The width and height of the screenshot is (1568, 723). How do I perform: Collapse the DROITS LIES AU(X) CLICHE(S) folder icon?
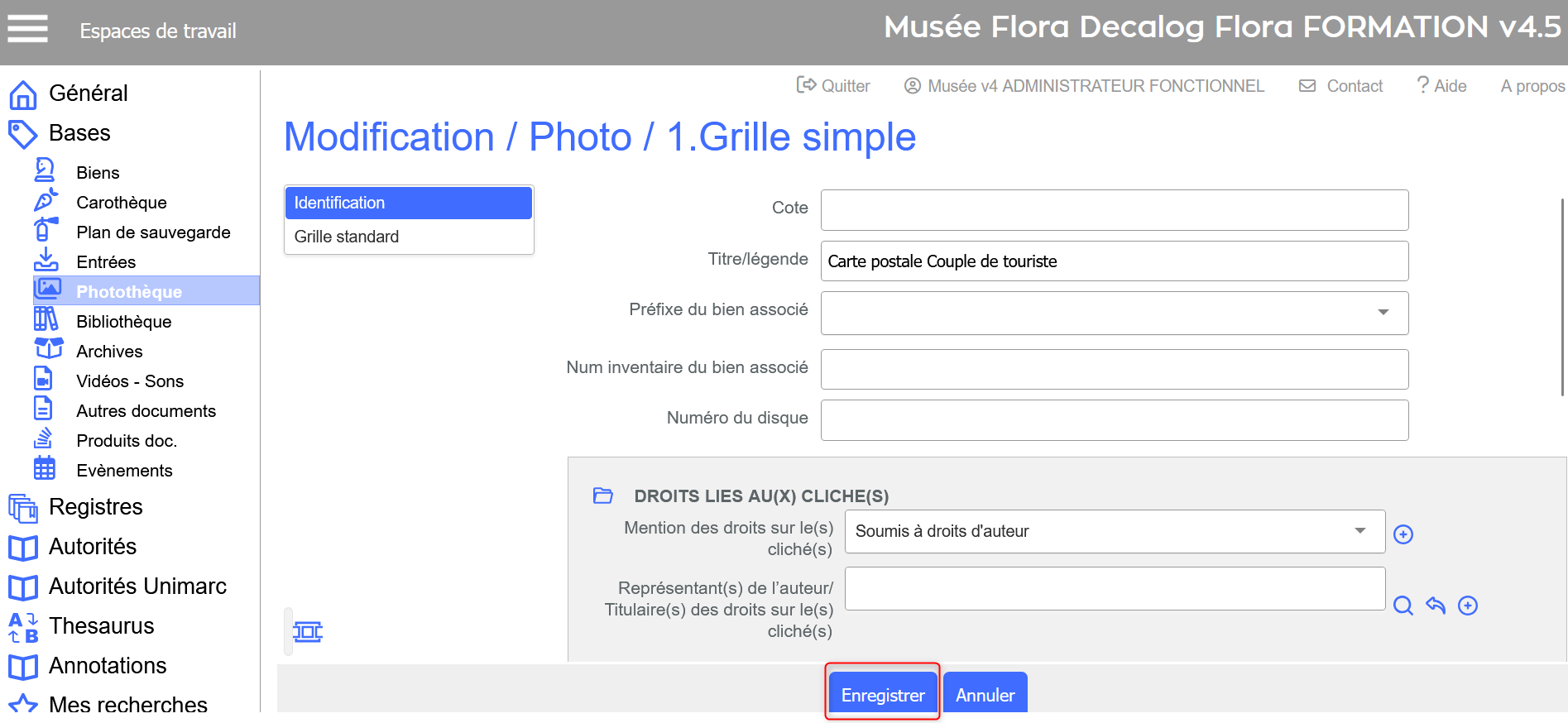602,496
